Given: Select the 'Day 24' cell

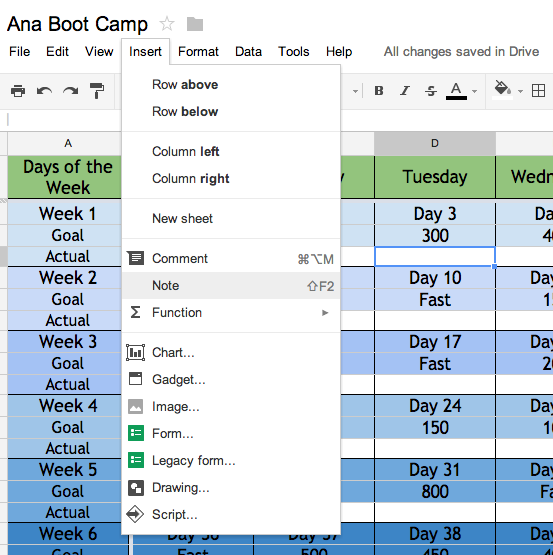Looking at the screenshot, I should tap(435, 406).
